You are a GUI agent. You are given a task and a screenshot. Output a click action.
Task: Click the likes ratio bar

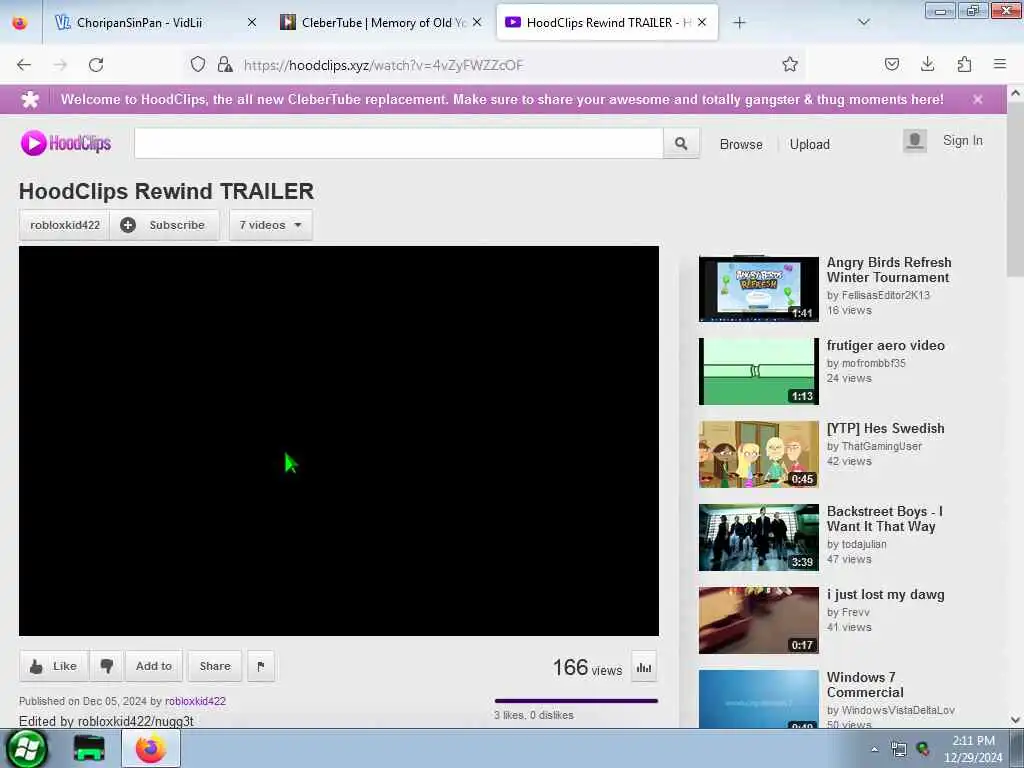(576, 701)
